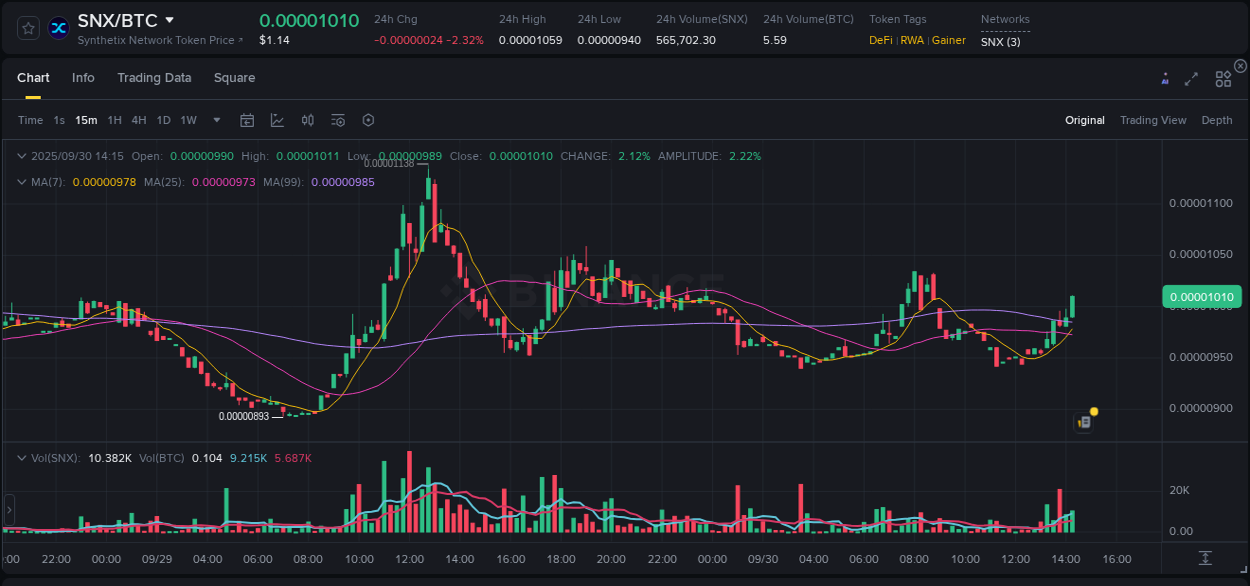
Task: Open the chart settings hexagon icon
Action: [368, 120]
